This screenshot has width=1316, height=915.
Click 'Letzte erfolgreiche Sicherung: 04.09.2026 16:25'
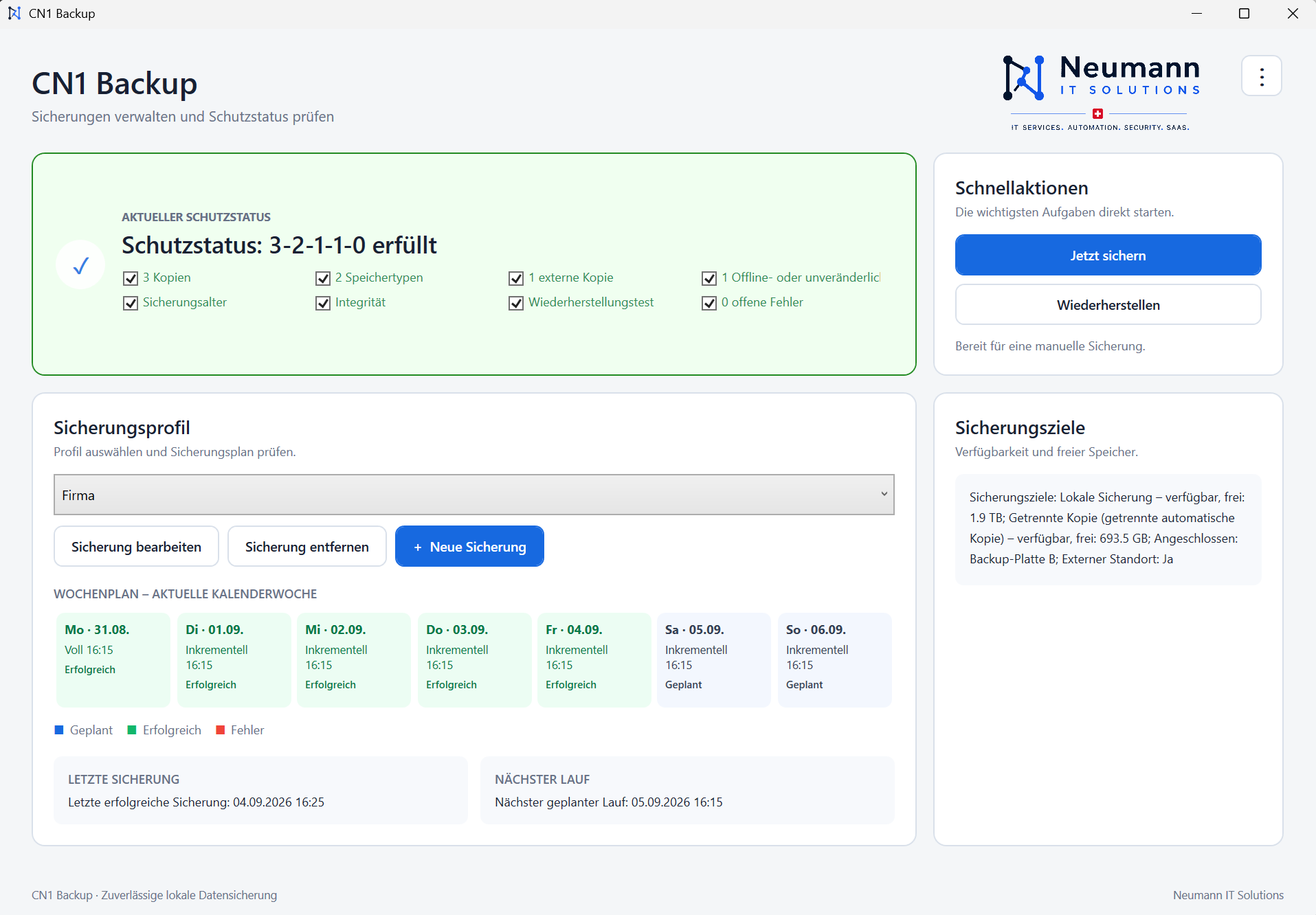coord(196,802)
